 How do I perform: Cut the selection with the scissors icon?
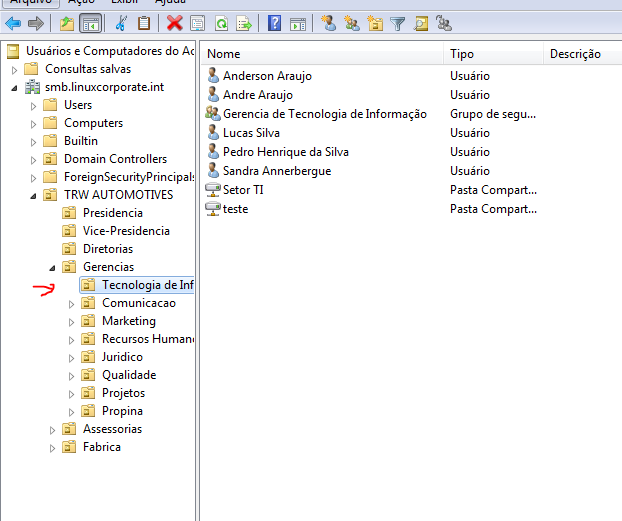tap(121, 23)
